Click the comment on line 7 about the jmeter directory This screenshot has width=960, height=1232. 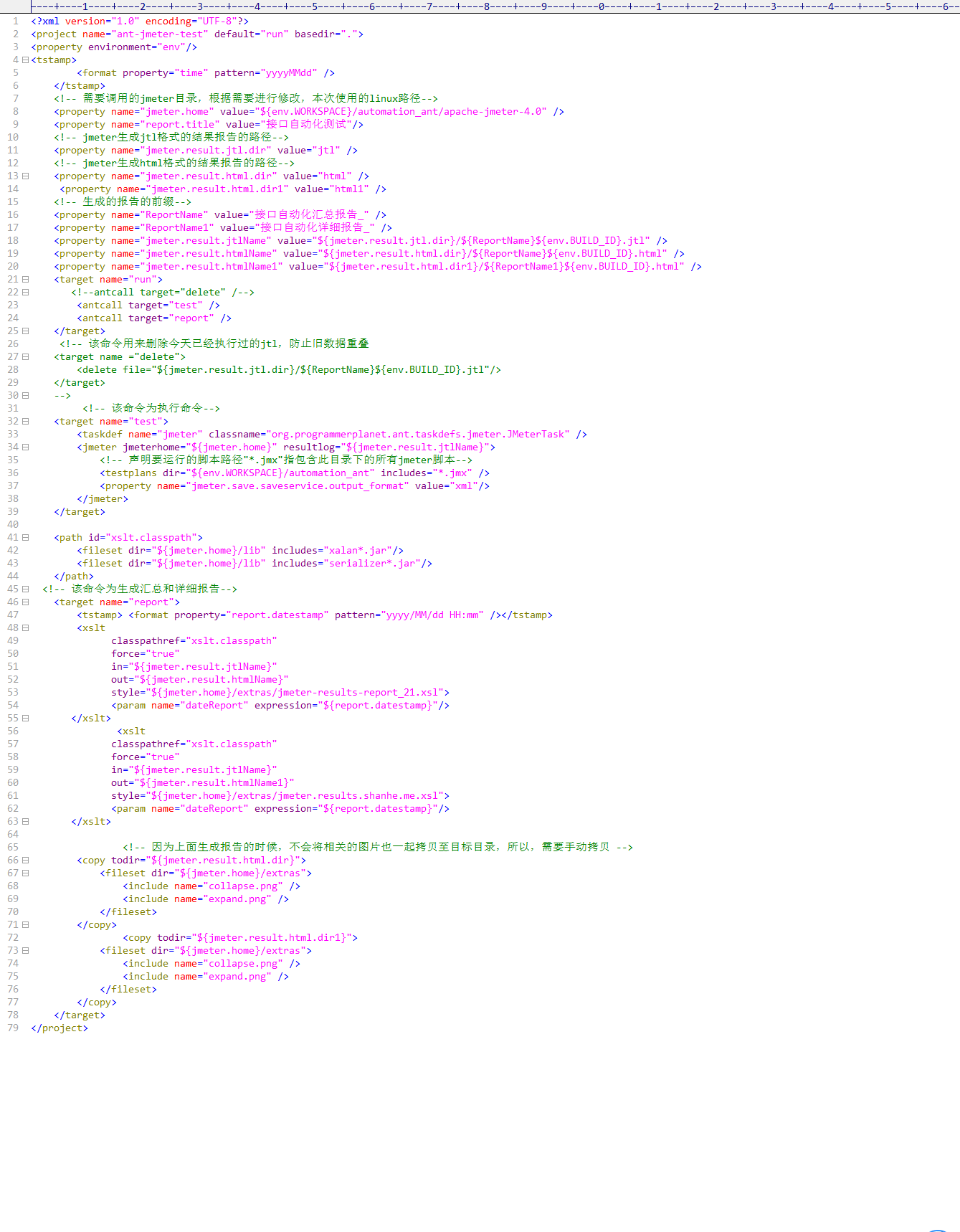point(246,99)
